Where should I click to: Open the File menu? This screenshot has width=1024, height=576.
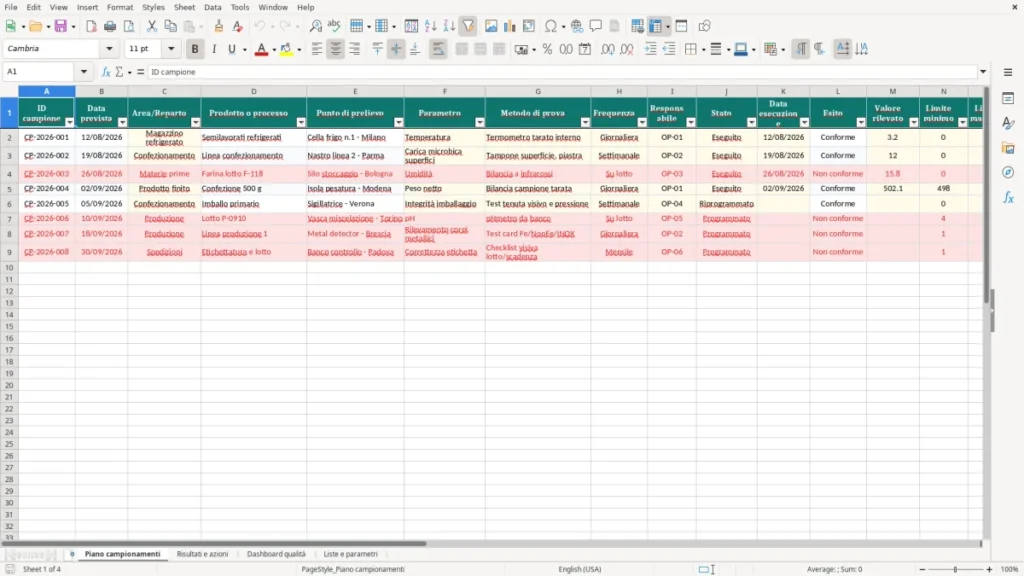[x=11, y=7]
